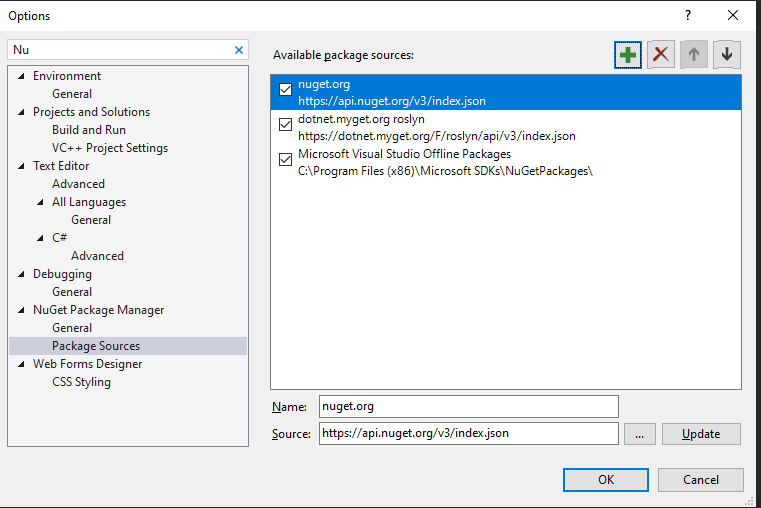Screen dimensions: 761x508
Task: Toggle the dotnet.myget.org roslyn checkbox
Action: pyautogui.click(x=286, y=125)
